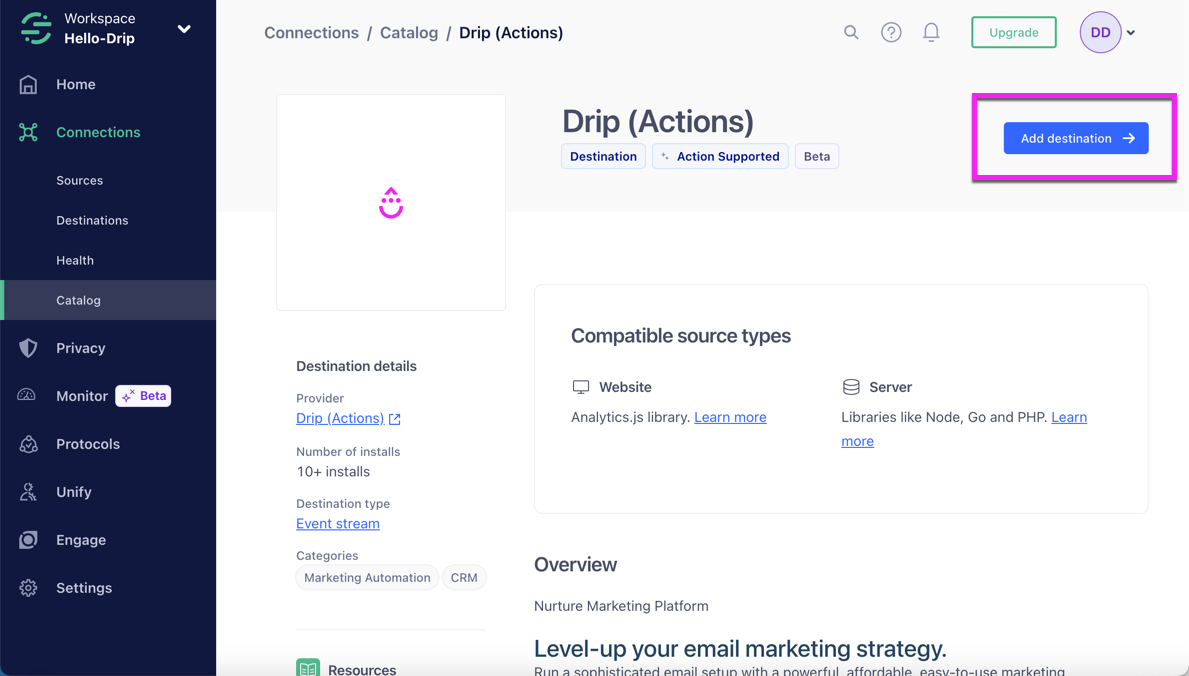Click the DD user avatar
1189x676 pixels.
(x=1100, y=33)
